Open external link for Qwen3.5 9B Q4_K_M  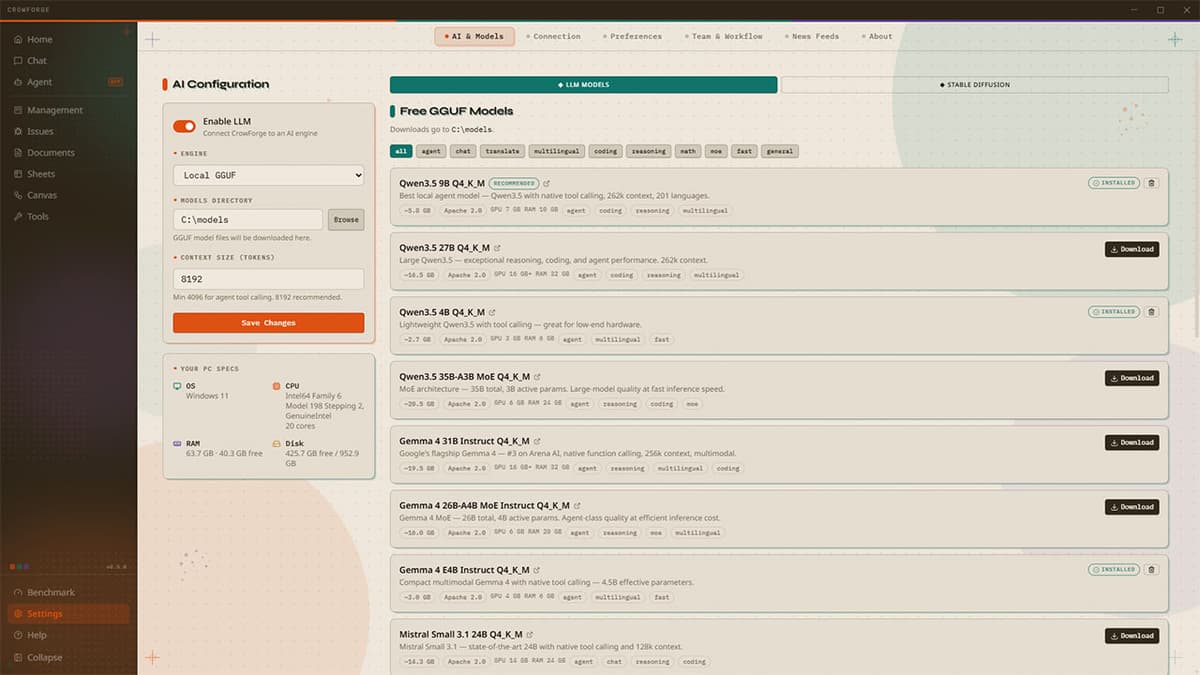547,184
